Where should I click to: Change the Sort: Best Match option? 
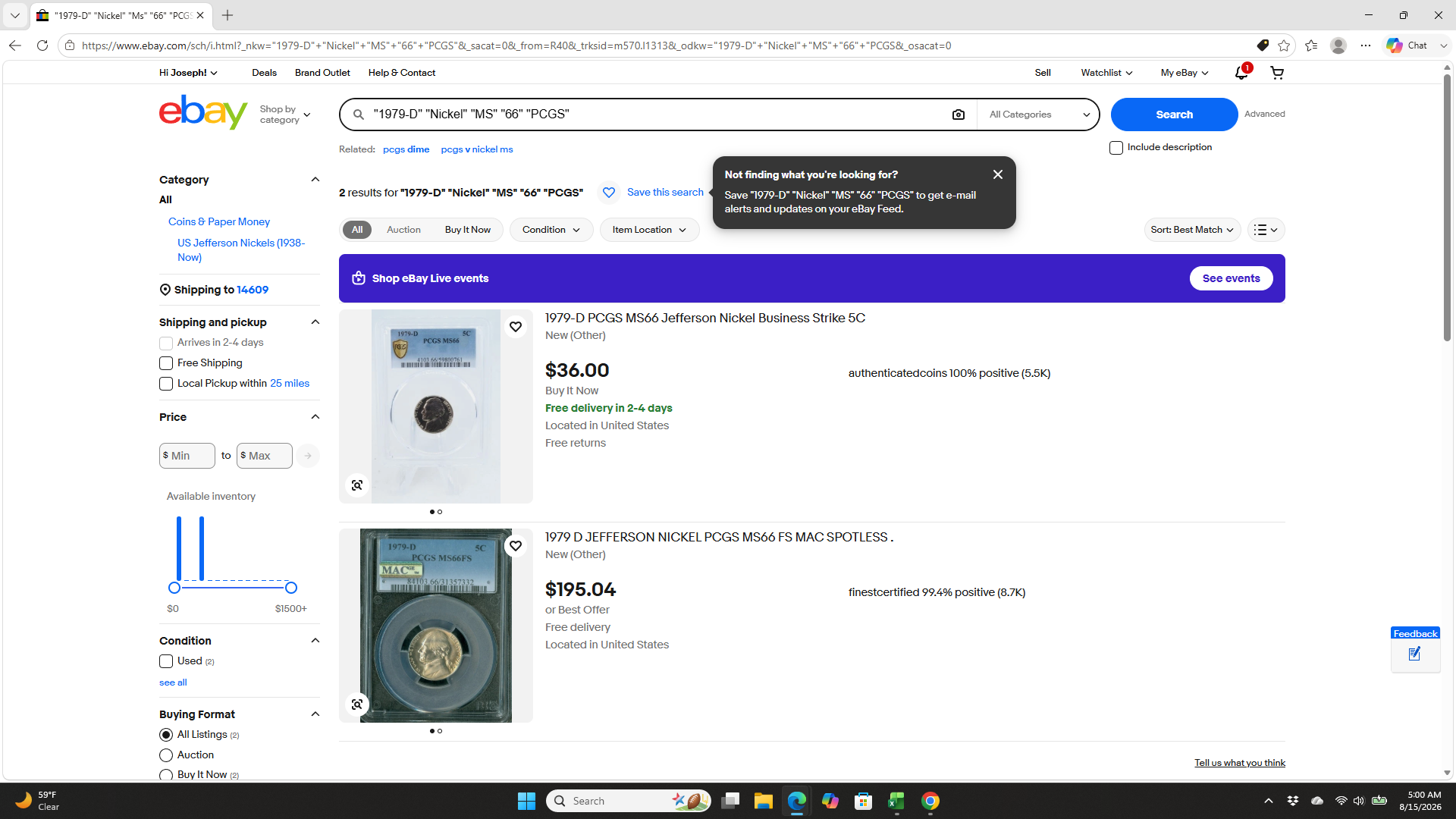[x=1192, y=230]
